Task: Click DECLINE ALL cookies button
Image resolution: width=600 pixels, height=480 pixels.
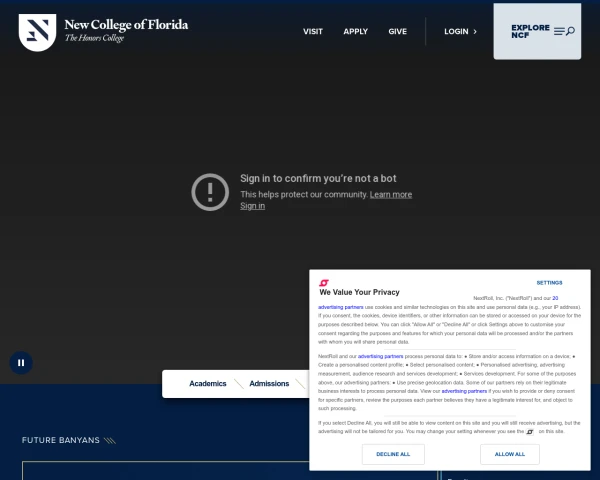Action: click(x=393, y=454)
